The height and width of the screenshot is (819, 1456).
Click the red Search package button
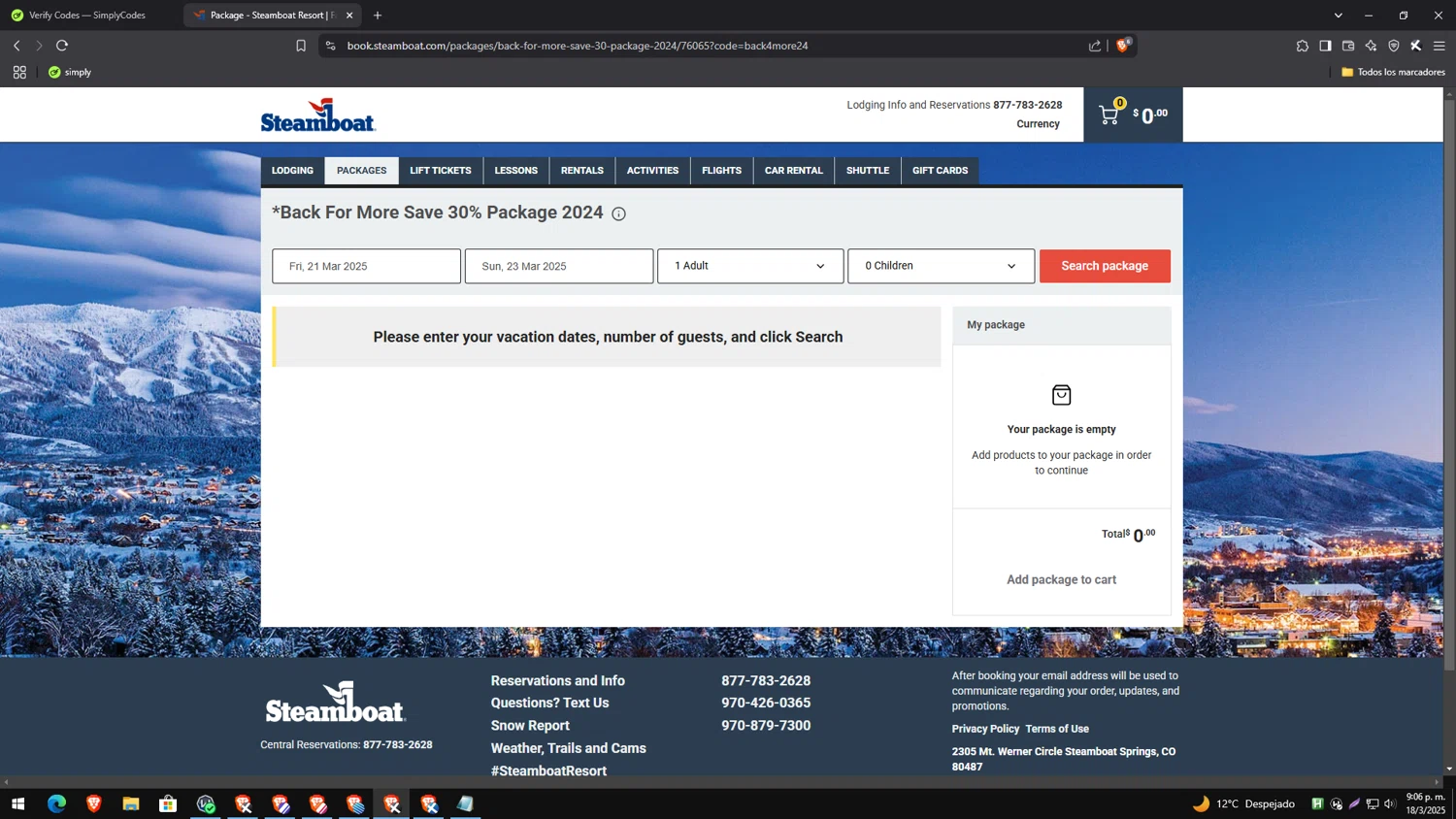[1105, 266]
